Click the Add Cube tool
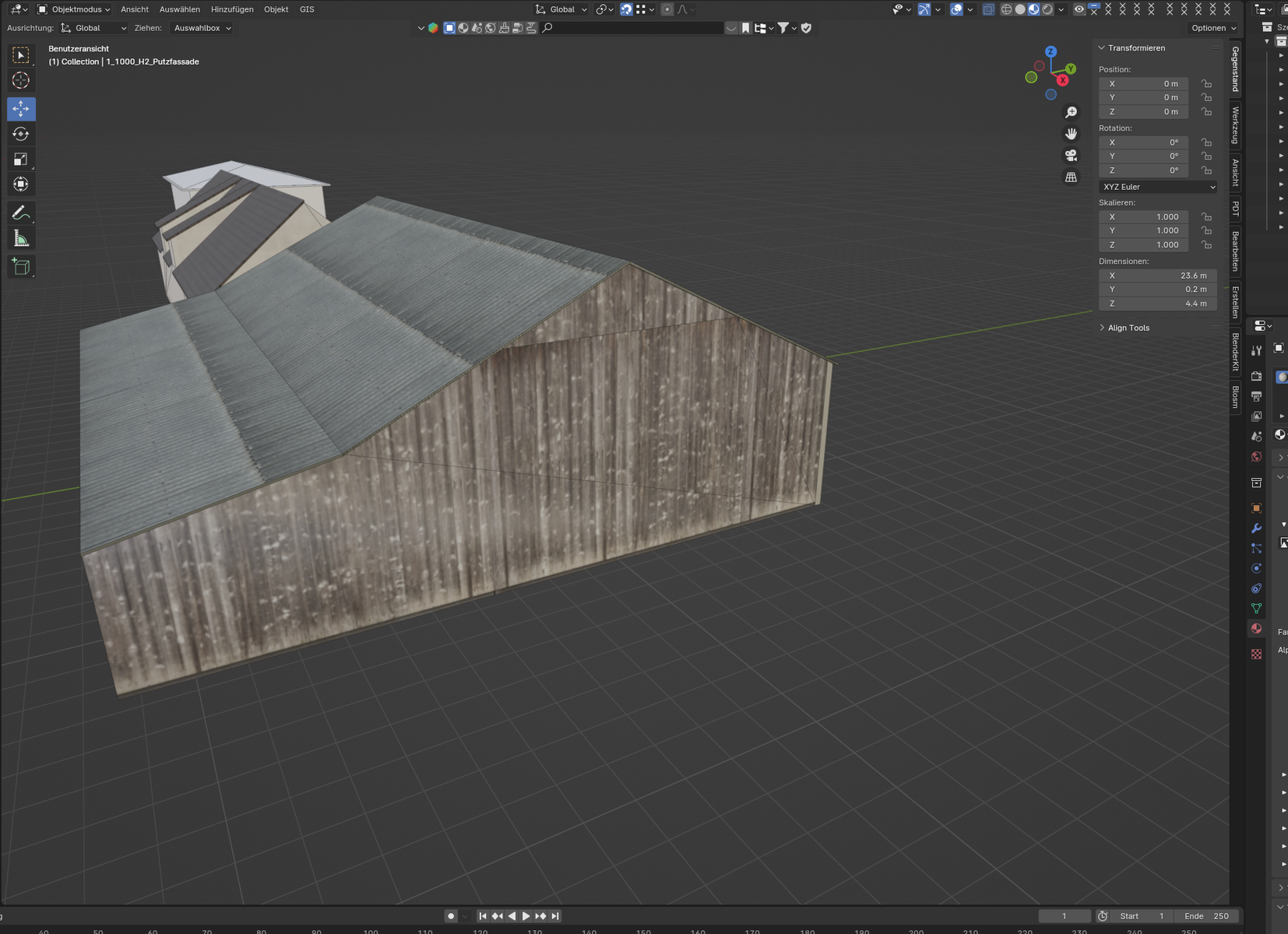Viewport: 1288px width, 934px height. point(21,267)
